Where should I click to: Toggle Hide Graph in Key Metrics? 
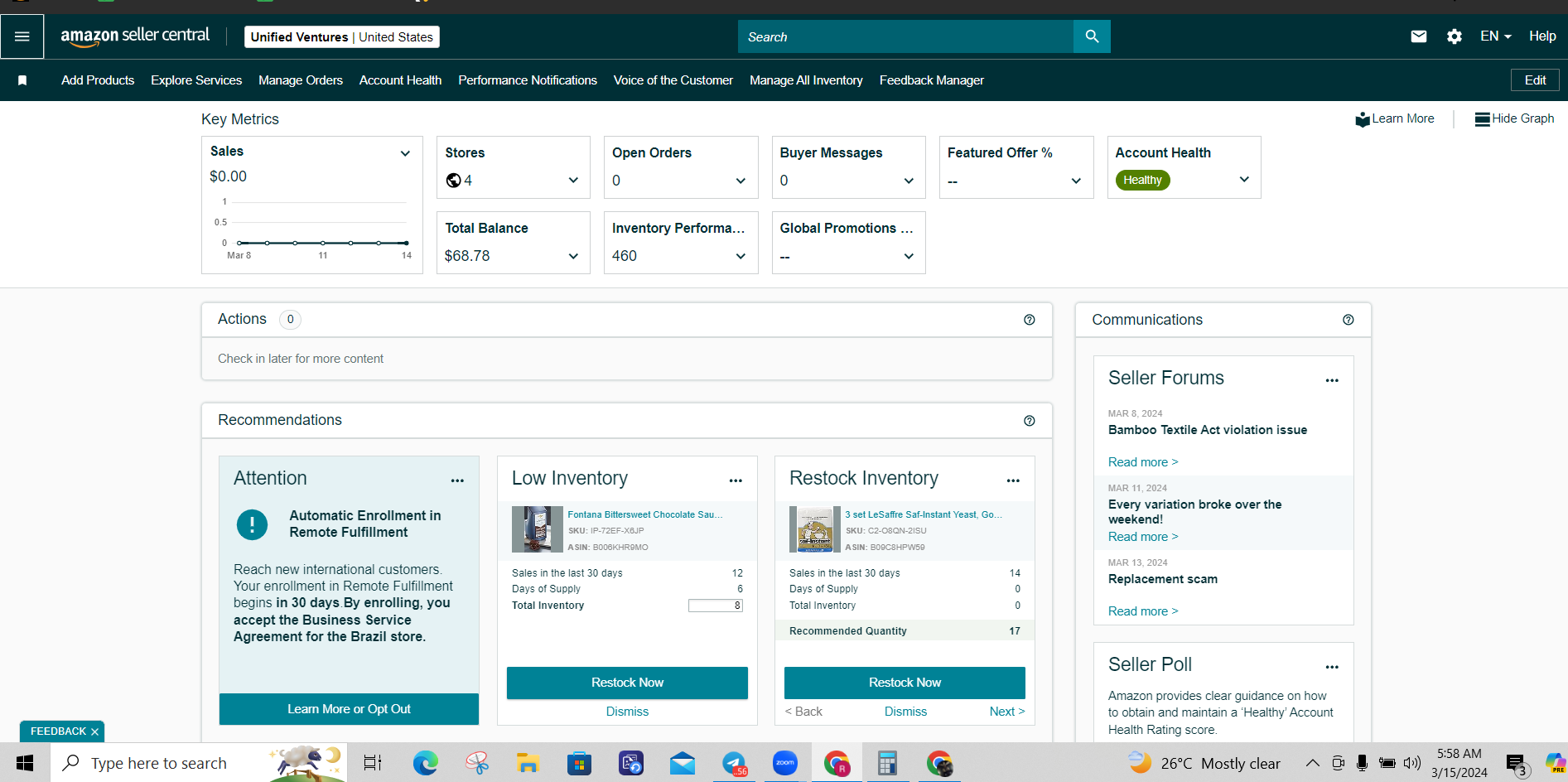pyautogui.click(x=1514, y=118)
